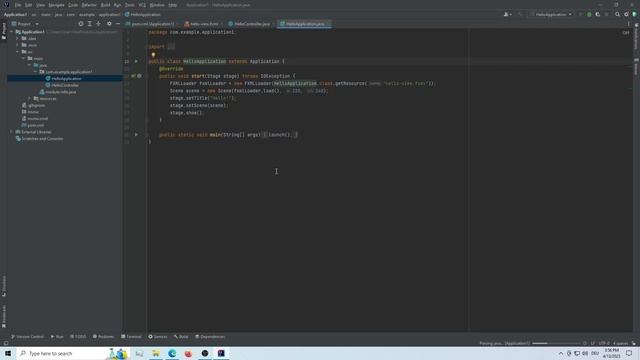The height and width of the screenshot is (360, 640).
Task: Expand the resources folder
Action: 29,98
